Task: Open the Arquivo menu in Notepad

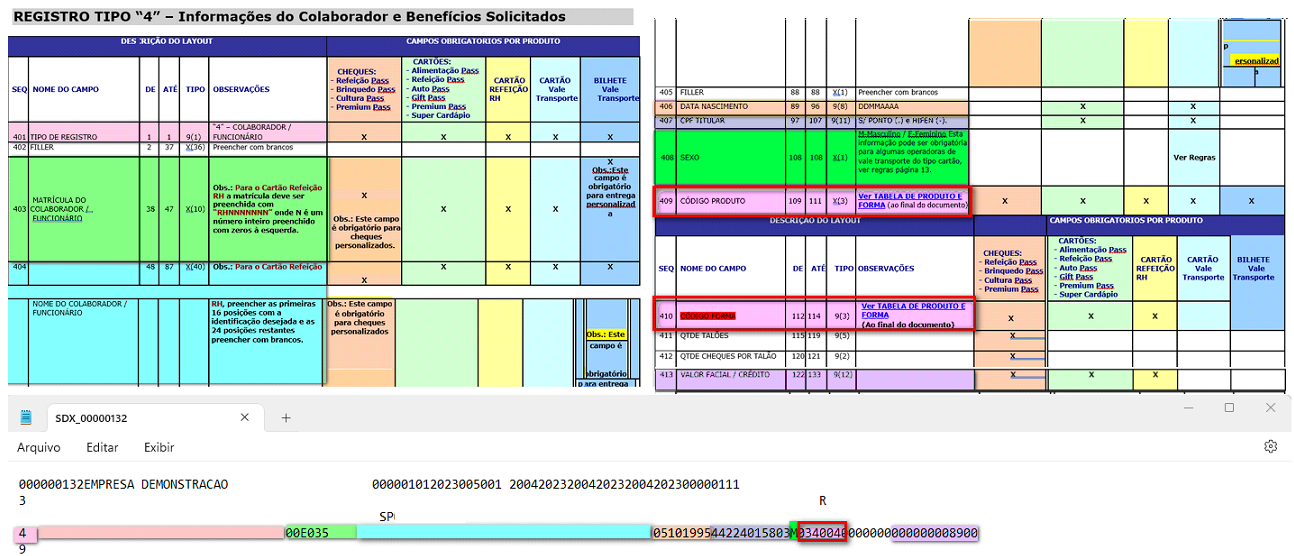Action: [x=39, y=448]
